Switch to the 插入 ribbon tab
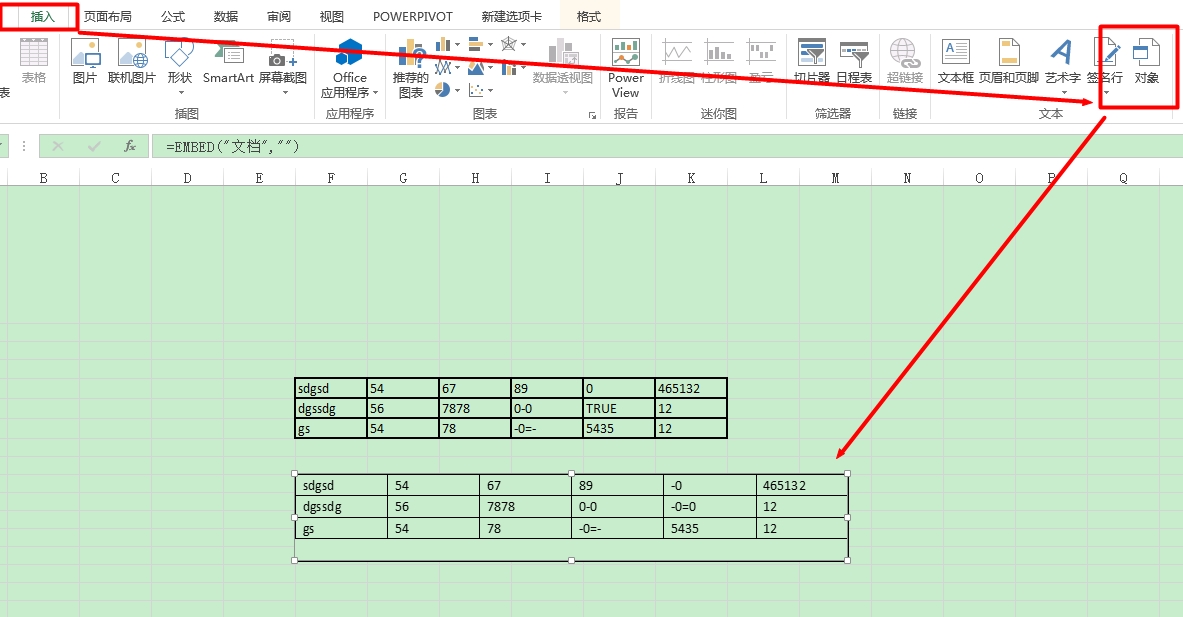 pos(42,17)
